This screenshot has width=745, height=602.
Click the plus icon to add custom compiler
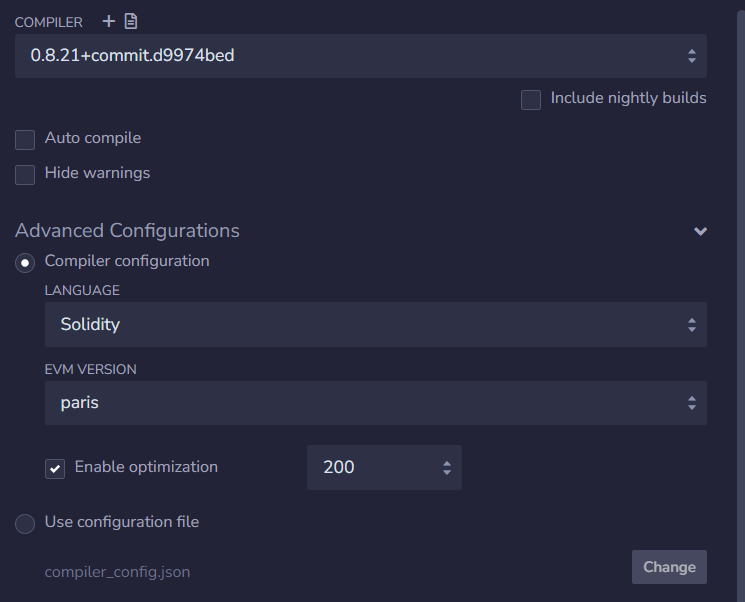coord(109,21)
